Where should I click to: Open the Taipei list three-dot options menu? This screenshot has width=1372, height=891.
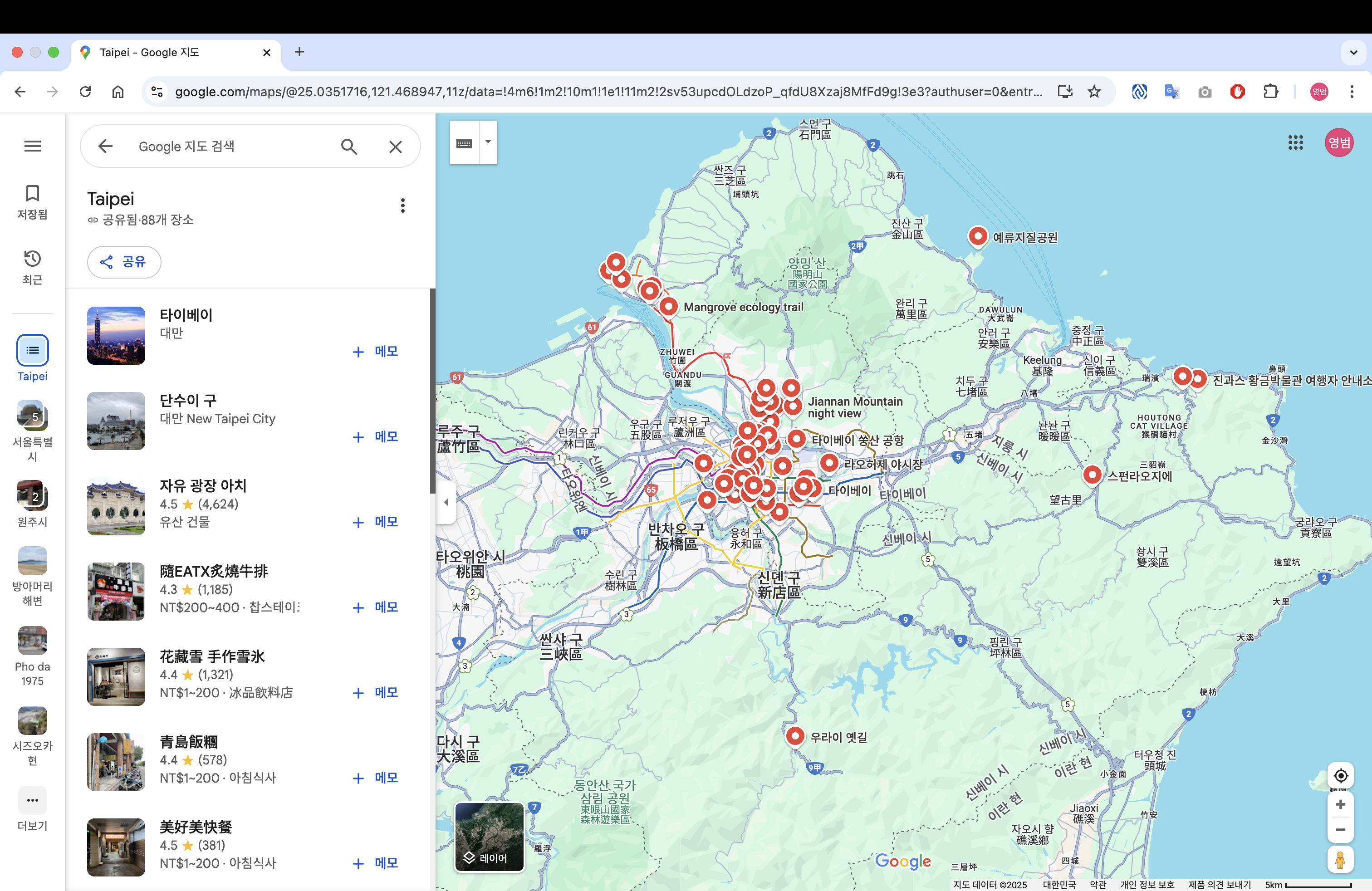(x=402, y=205)
